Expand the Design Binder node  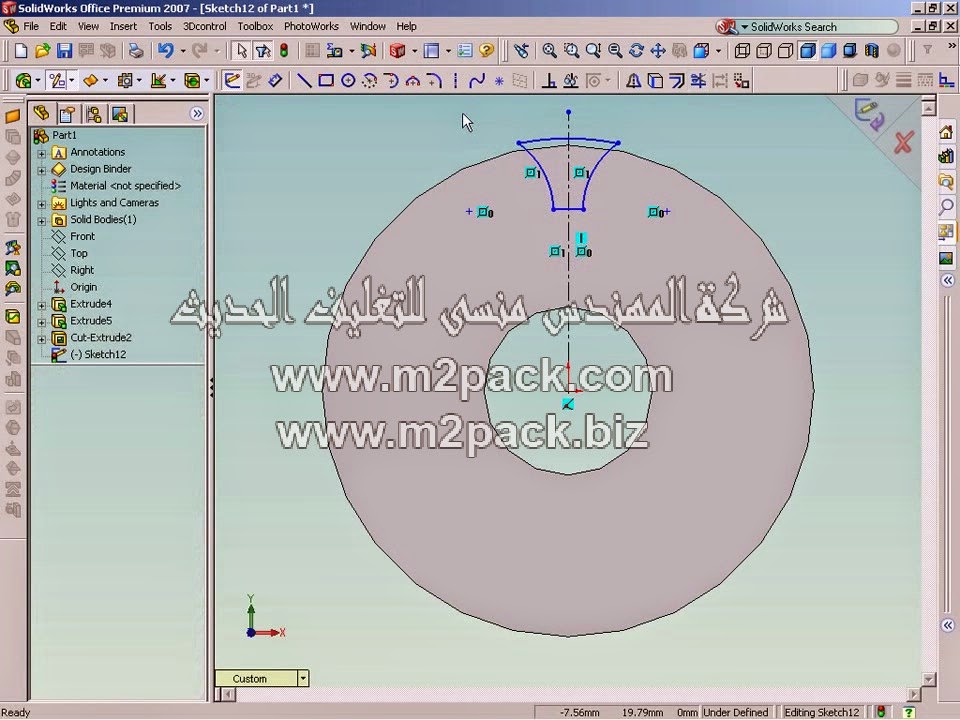pos(42,170)
